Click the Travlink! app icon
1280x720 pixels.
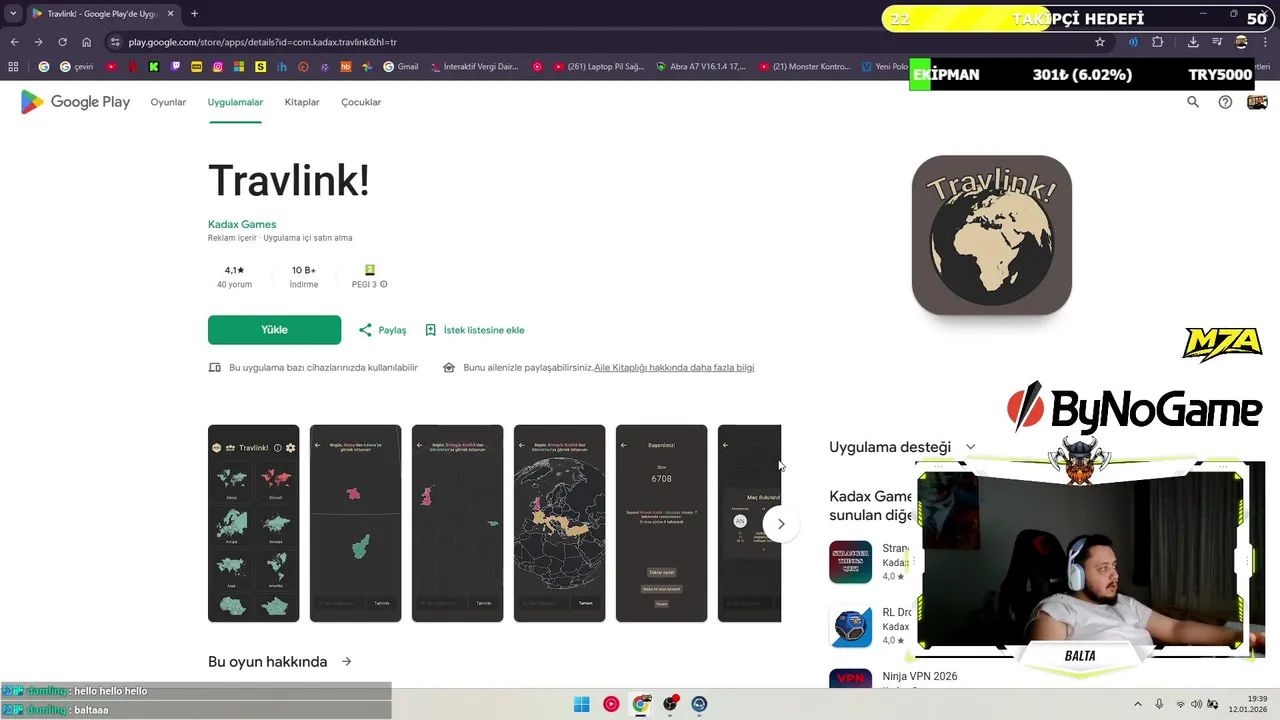click(x=992, y=235)
